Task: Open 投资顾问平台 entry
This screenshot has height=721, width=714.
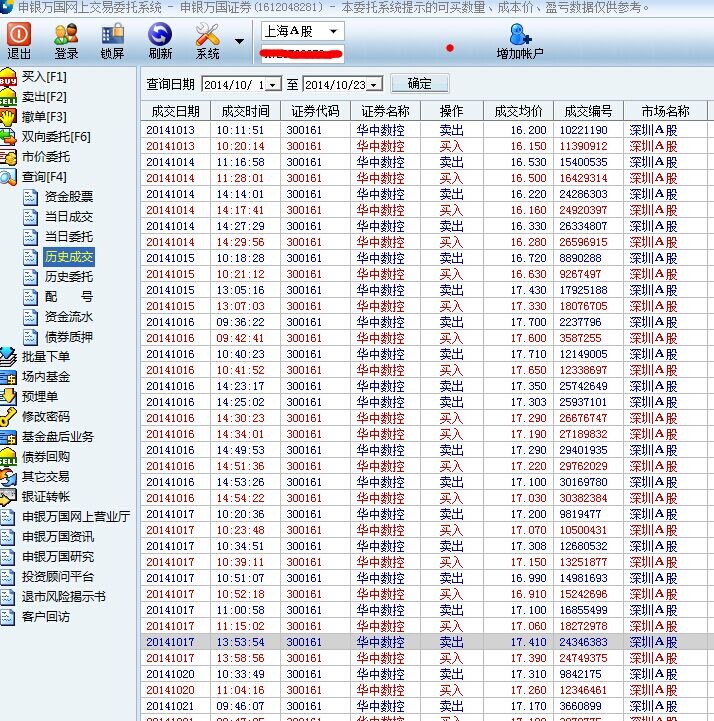Action: tap(58, 577)
